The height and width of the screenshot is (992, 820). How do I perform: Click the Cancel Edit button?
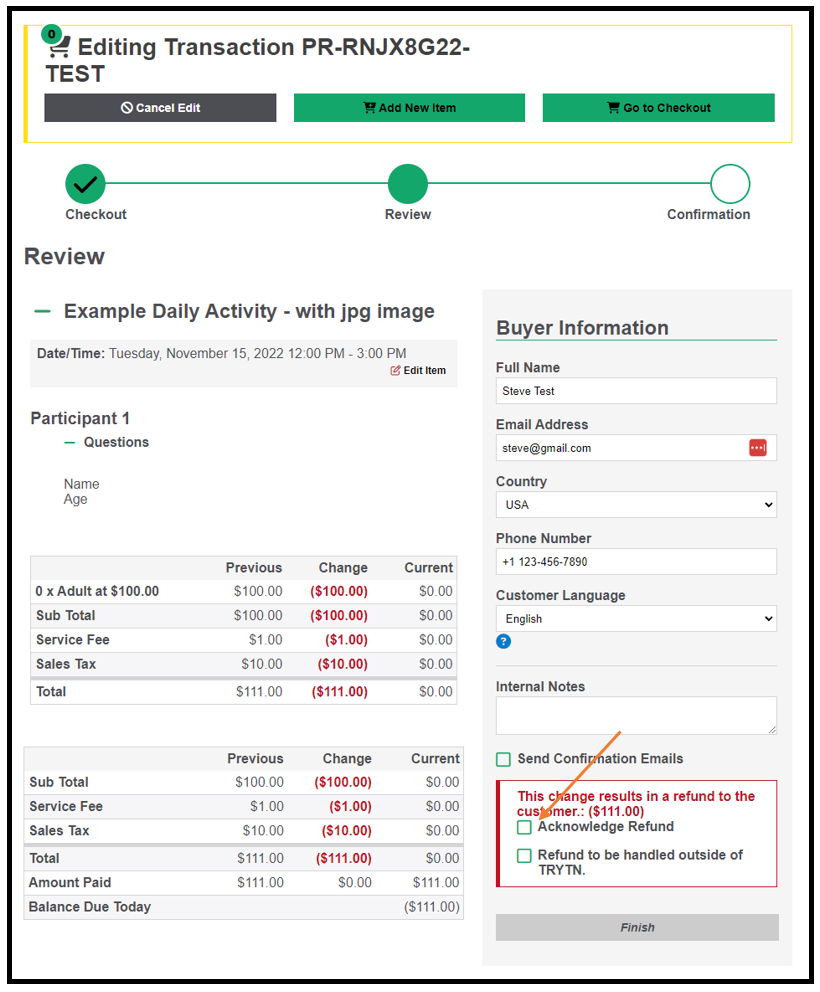click(x=160, y=108)
